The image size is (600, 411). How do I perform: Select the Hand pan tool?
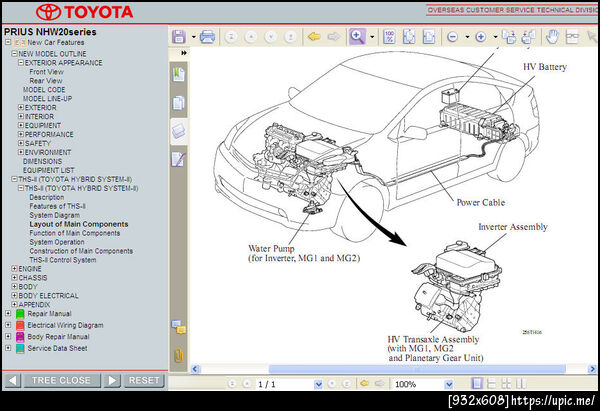pyautogui.click(x=553, y=37)
